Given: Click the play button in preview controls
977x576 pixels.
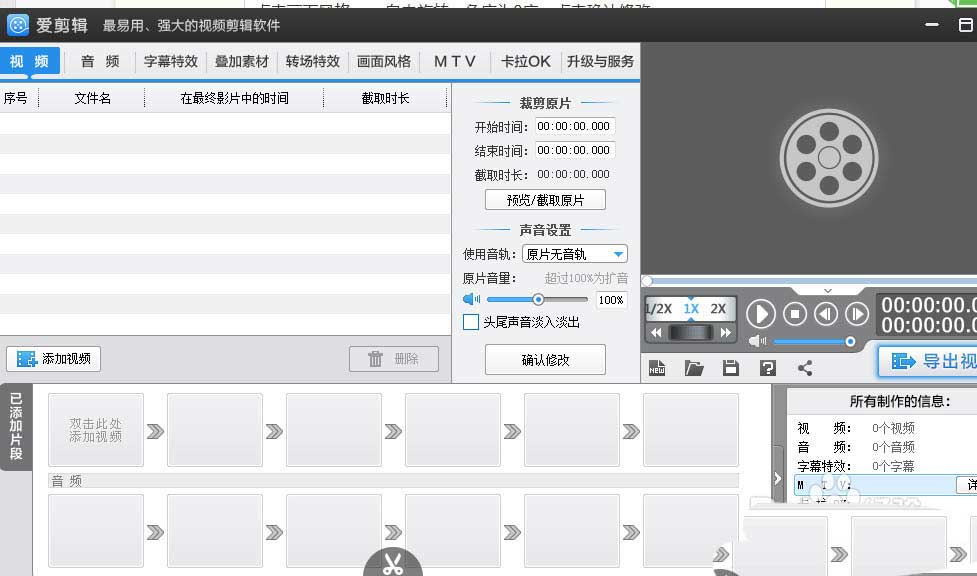Looking at the screenshot, I should click(x=761, y=314).
